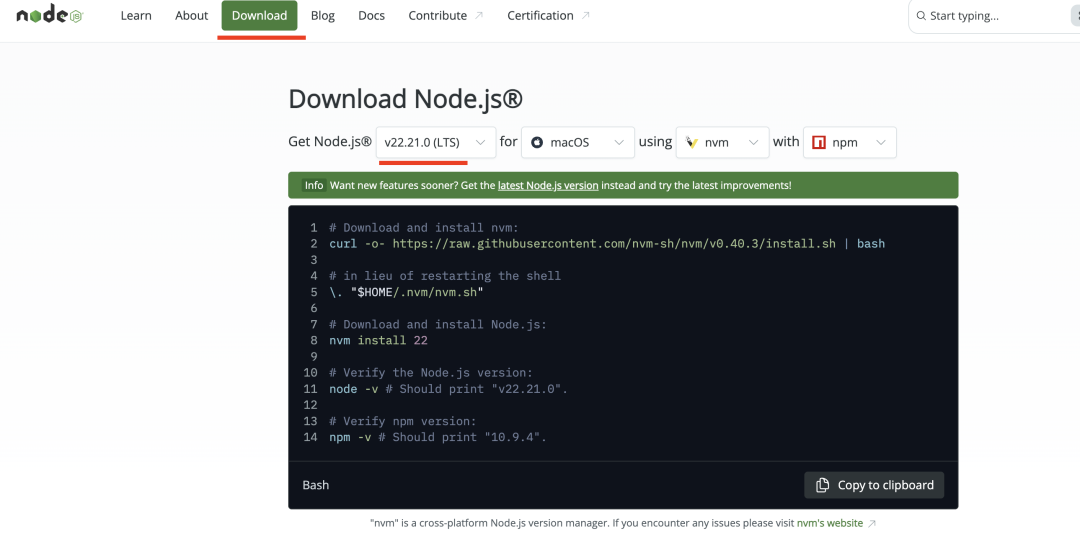Open the macOS platform dropdown
1080x537 pixels.
tap(578, 143)
